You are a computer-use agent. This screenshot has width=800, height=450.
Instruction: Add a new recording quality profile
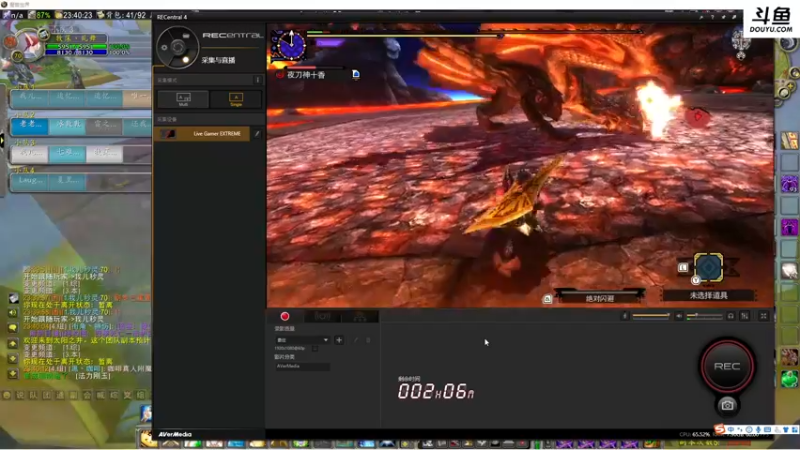point(339,340)
